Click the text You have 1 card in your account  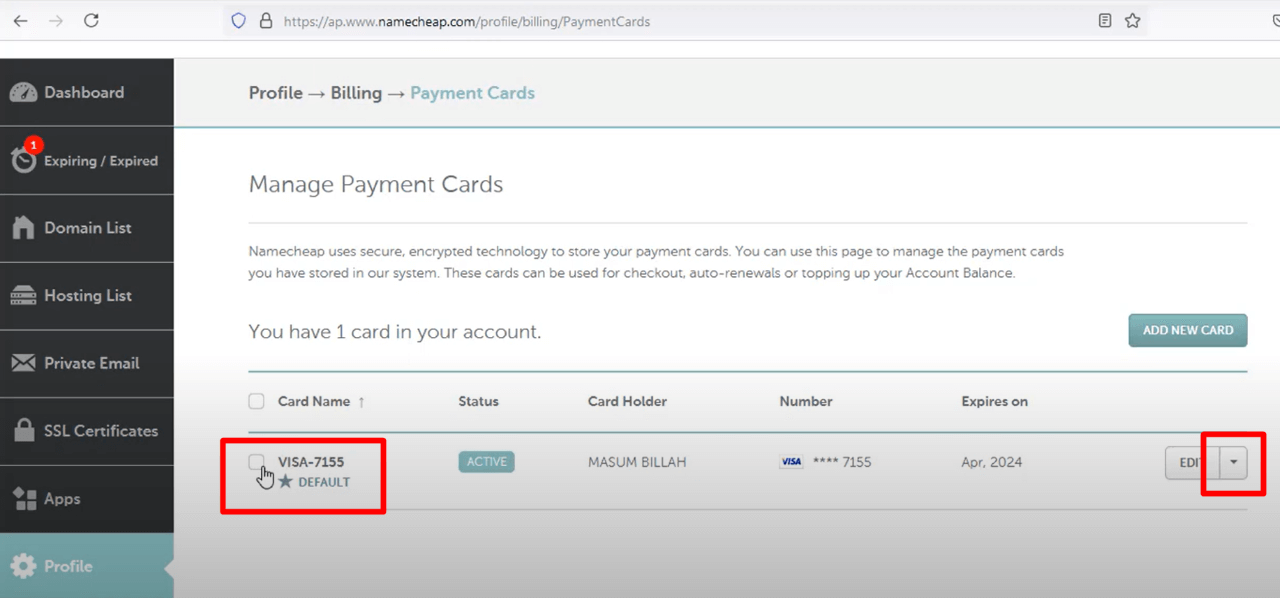(395, 331)
